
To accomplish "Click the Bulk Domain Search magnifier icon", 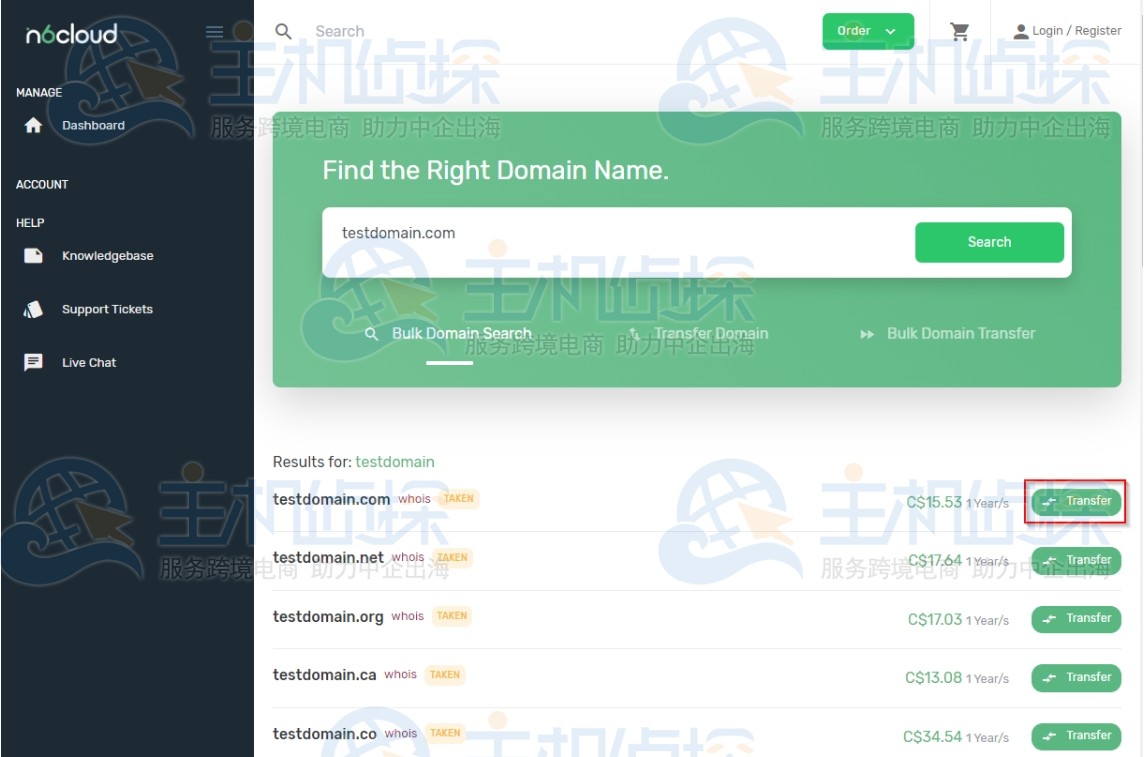I will (x=371, y=334).
